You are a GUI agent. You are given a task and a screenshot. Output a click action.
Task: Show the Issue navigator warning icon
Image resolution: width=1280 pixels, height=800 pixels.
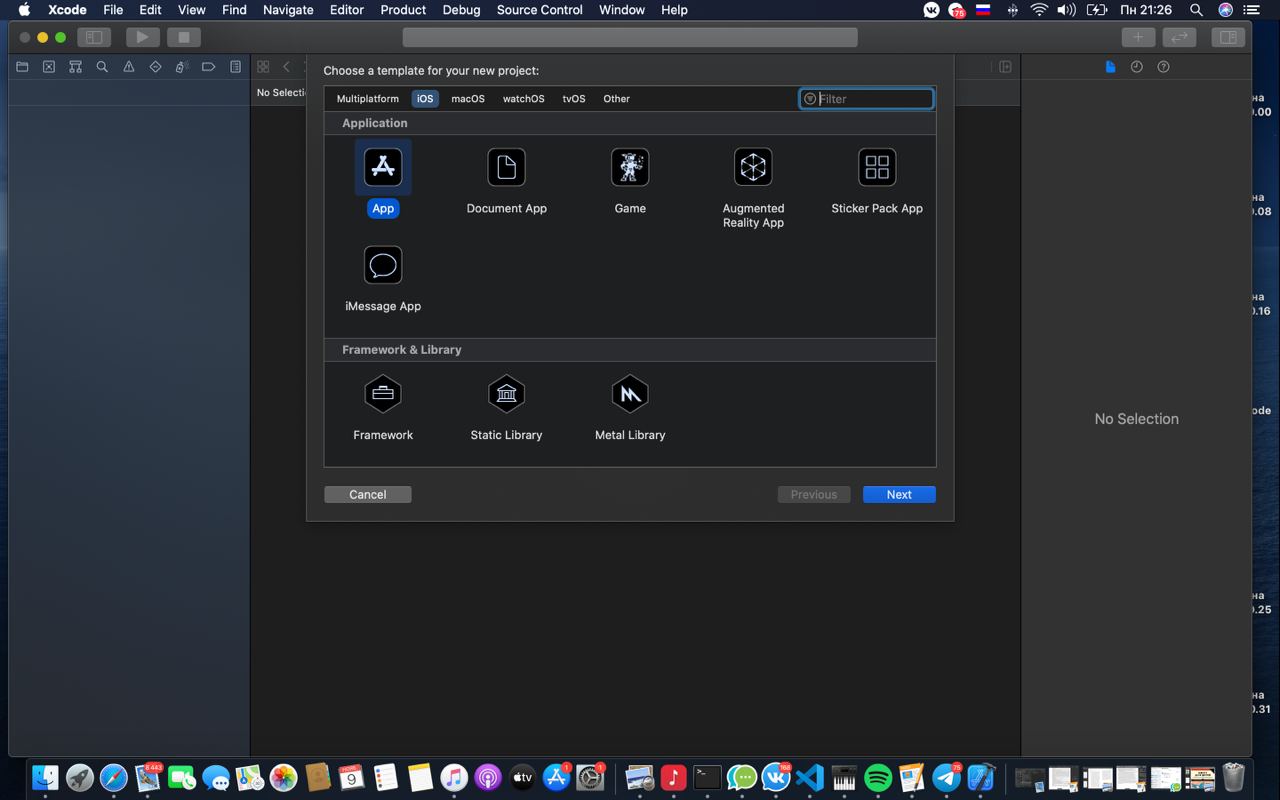click(x=129, y=67)
